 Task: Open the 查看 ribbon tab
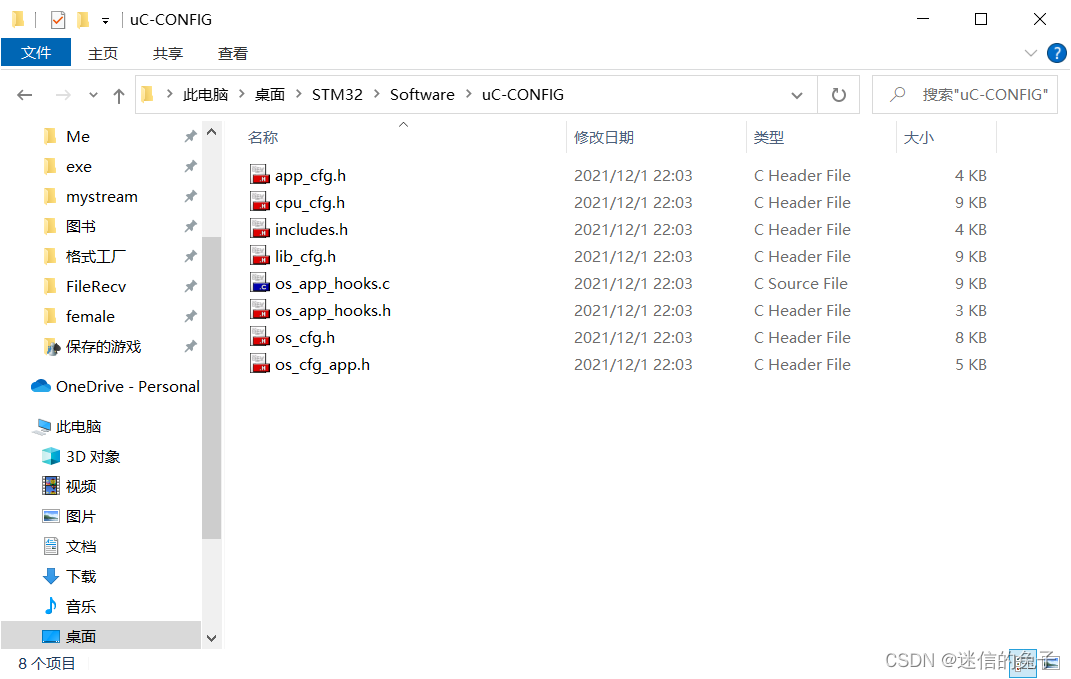[233, 53]
